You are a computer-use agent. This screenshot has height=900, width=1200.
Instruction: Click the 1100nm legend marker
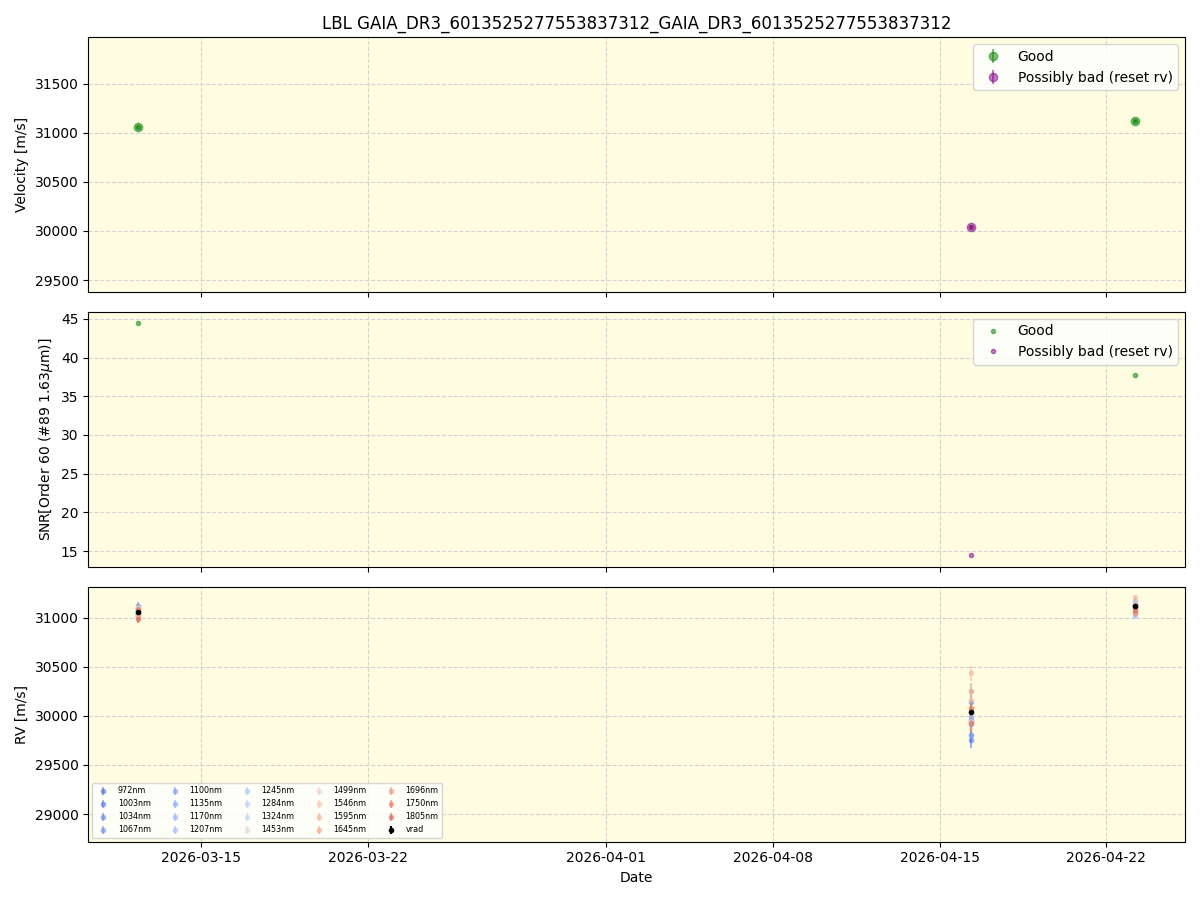coord(175,791)
